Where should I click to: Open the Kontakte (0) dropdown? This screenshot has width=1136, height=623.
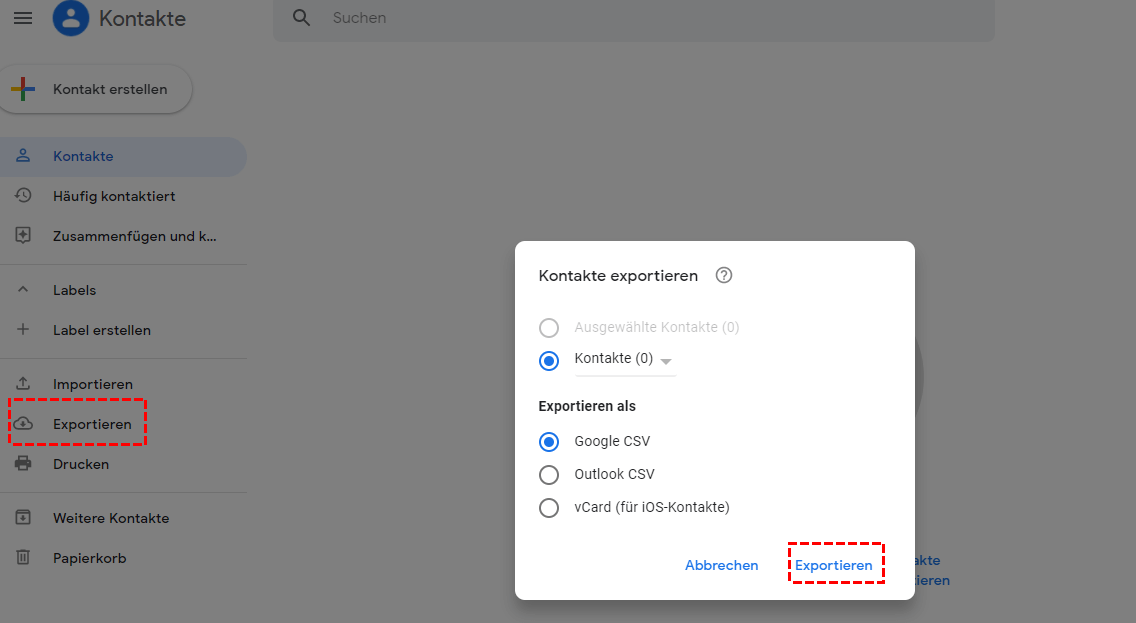tap(666, 361)
